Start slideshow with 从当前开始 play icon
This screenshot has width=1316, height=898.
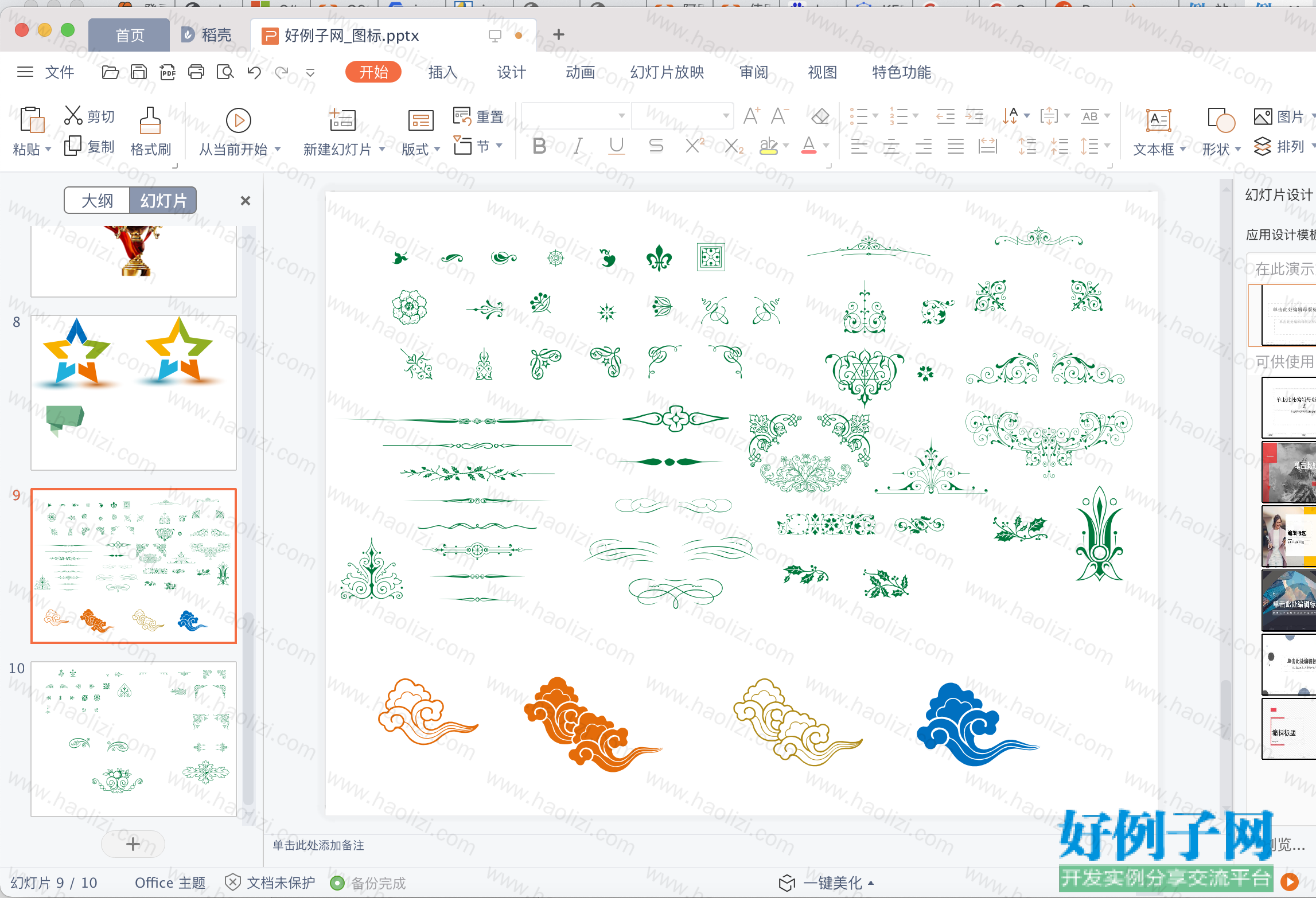point(239,120)
